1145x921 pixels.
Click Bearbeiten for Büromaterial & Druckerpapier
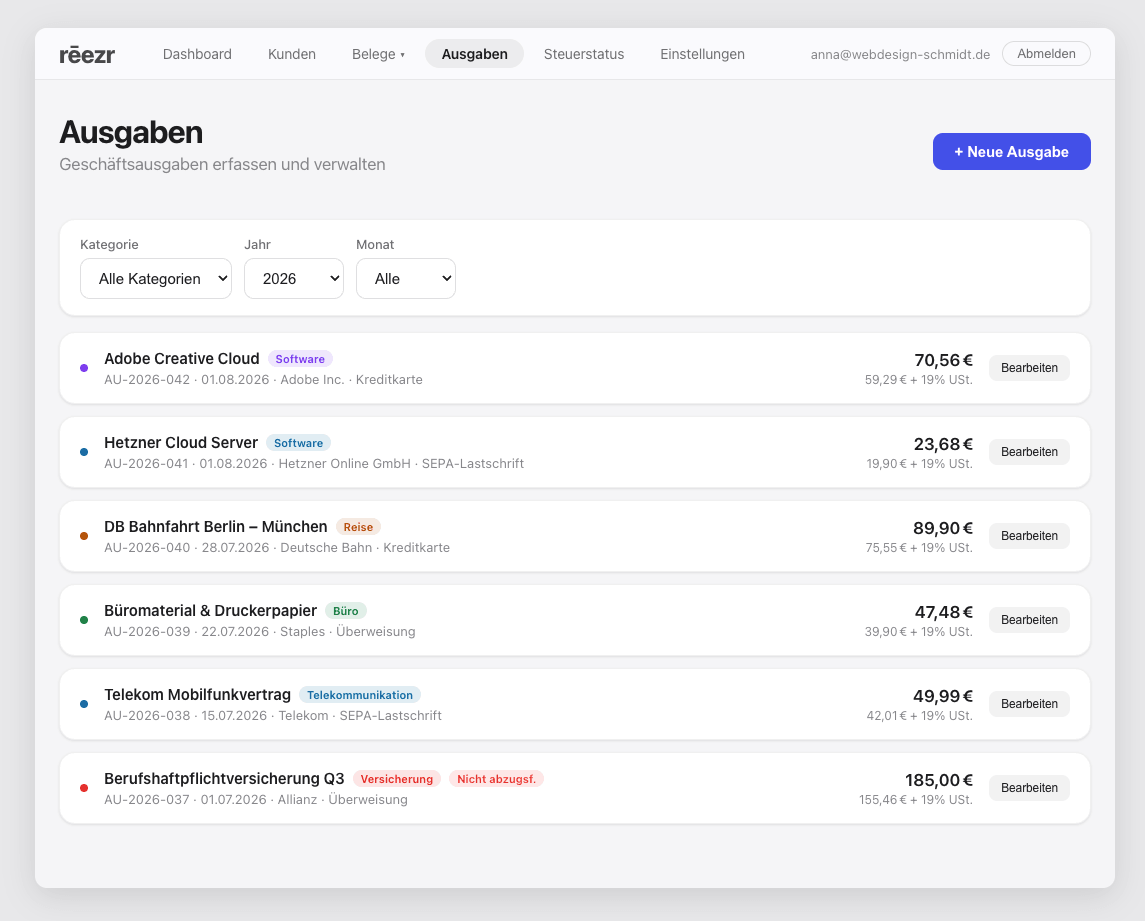tap(1029, 620)
